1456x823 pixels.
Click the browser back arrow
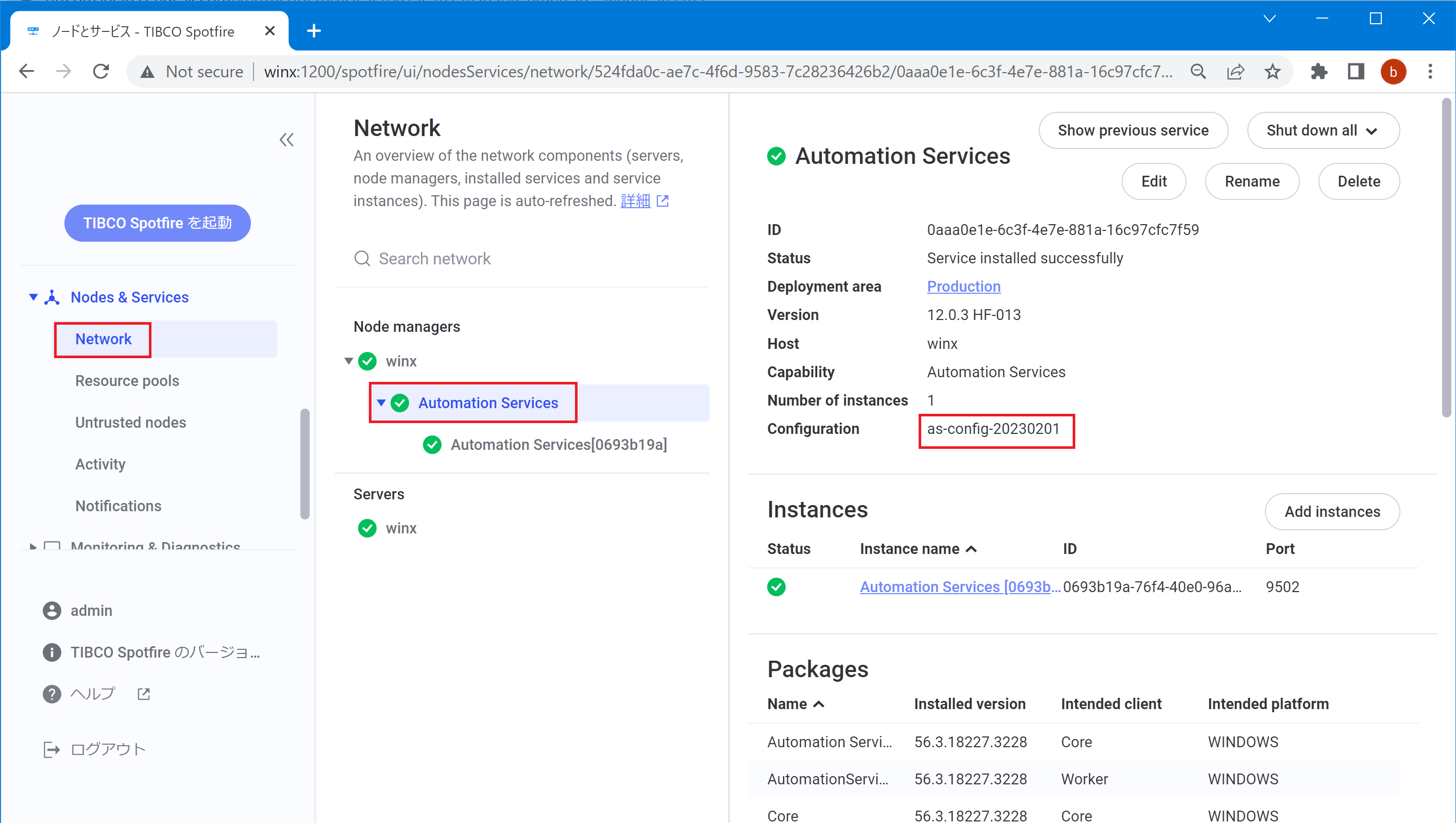(27, 72)
